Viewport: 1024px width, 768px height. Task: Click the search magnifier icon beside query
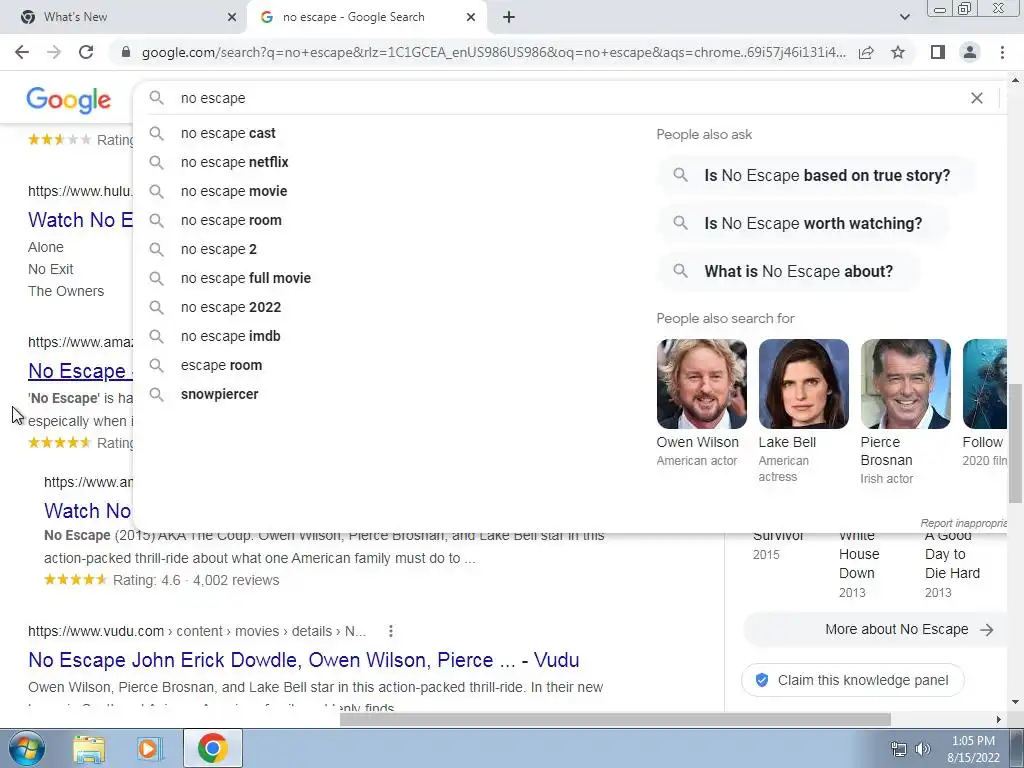[x=156, y=98]
